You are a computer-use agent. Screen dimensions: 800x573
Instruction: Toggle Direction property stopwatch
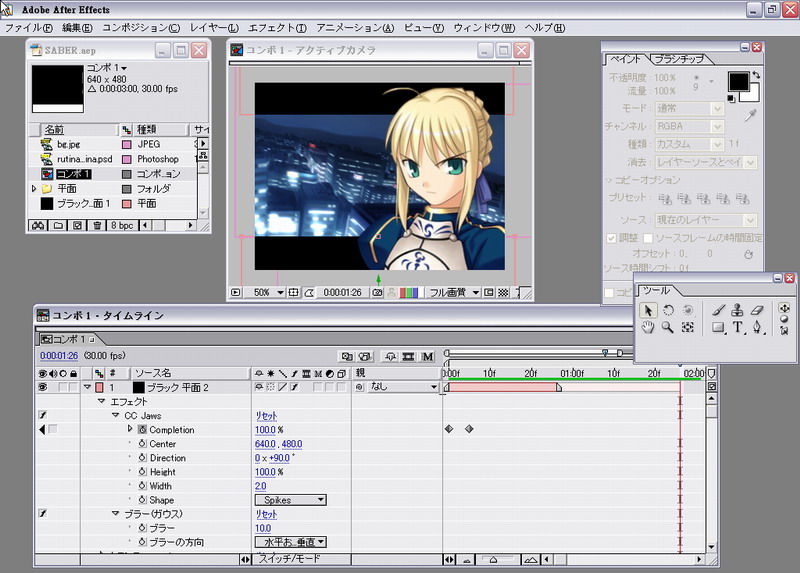[x=142, y=458]
